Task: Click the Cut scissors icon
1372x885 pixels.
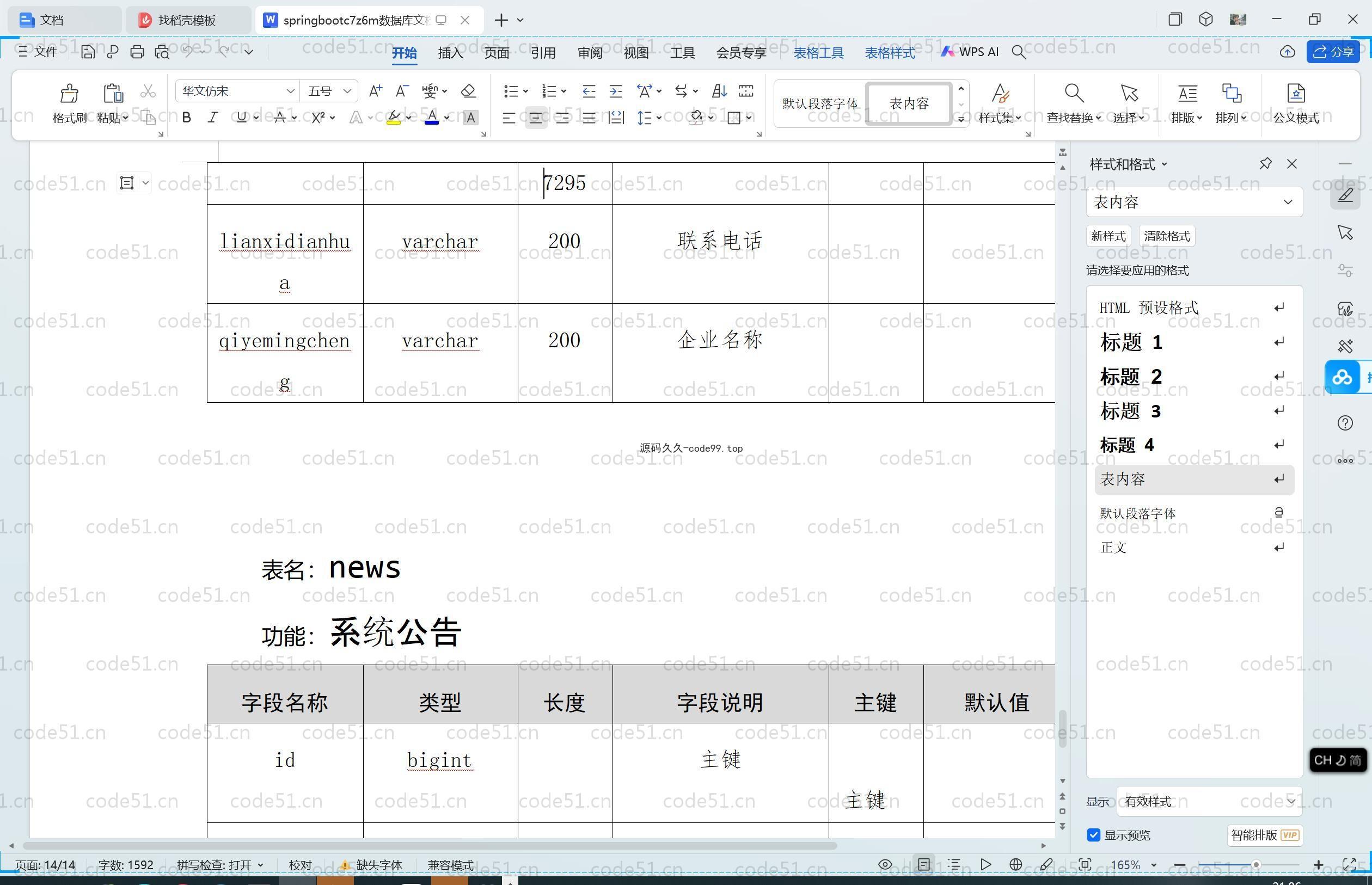Action: click(148, 91)
